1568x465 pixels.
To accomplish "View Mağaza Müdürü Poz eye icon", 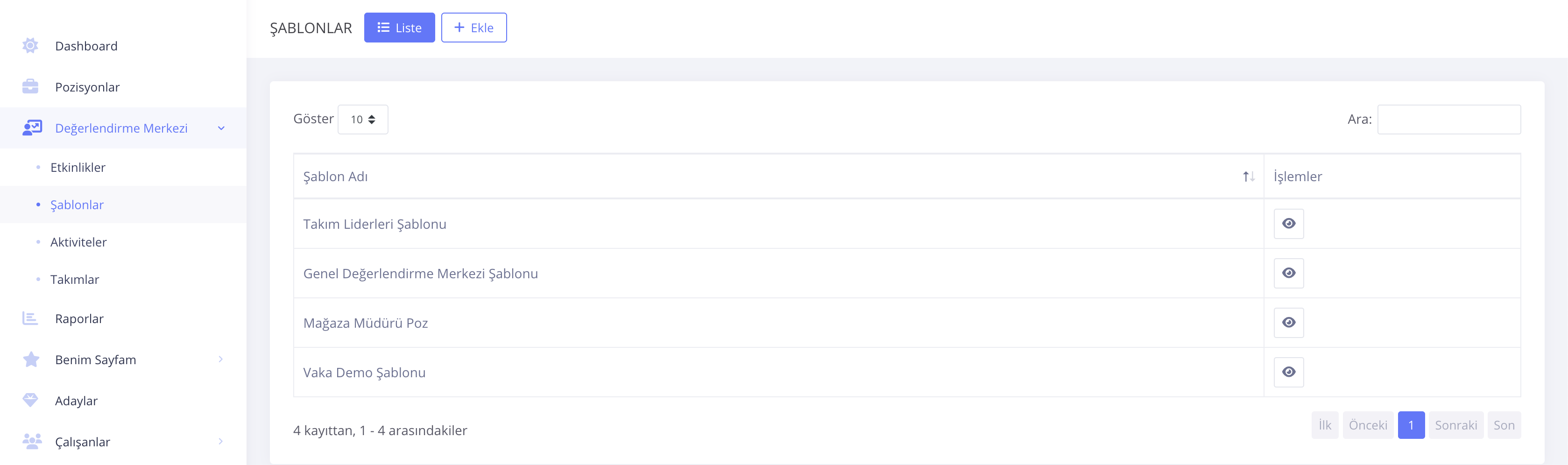I will [x=1289, y=323].
